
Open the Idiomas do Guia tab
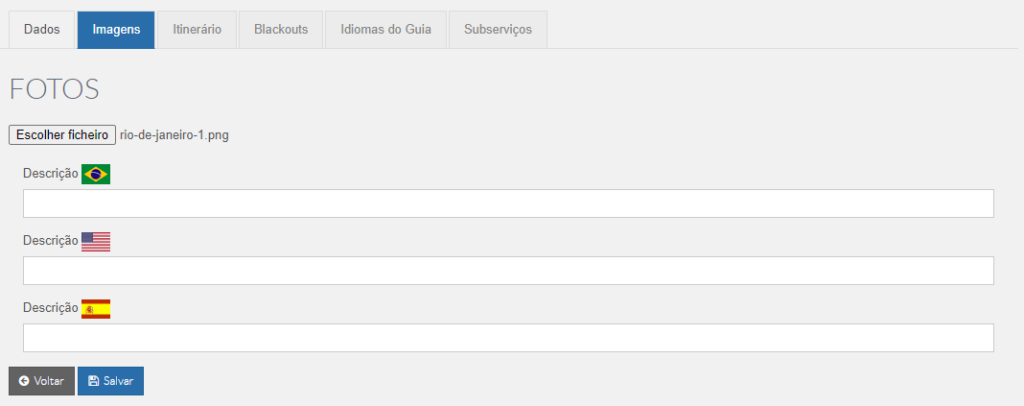point(386,30)
